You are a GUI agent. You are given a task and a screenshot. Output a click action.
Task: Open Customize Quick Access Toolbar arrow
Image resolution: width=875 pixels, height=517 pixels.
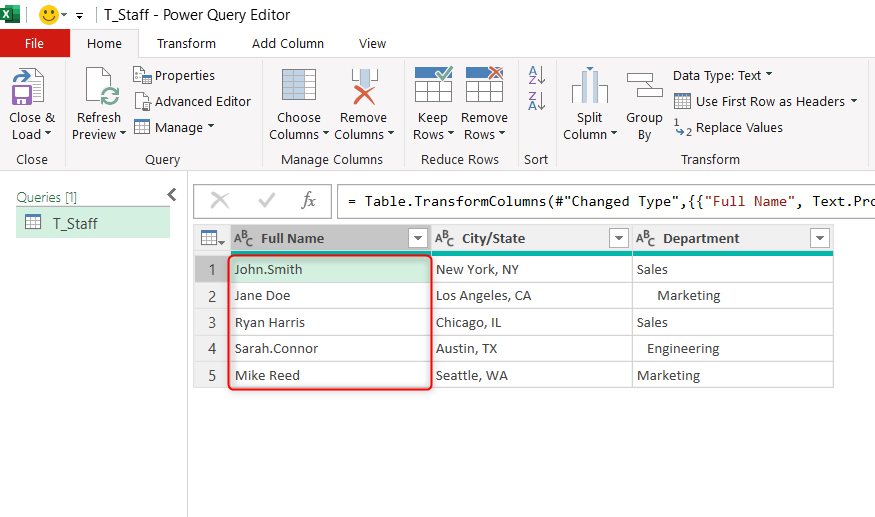80,16
